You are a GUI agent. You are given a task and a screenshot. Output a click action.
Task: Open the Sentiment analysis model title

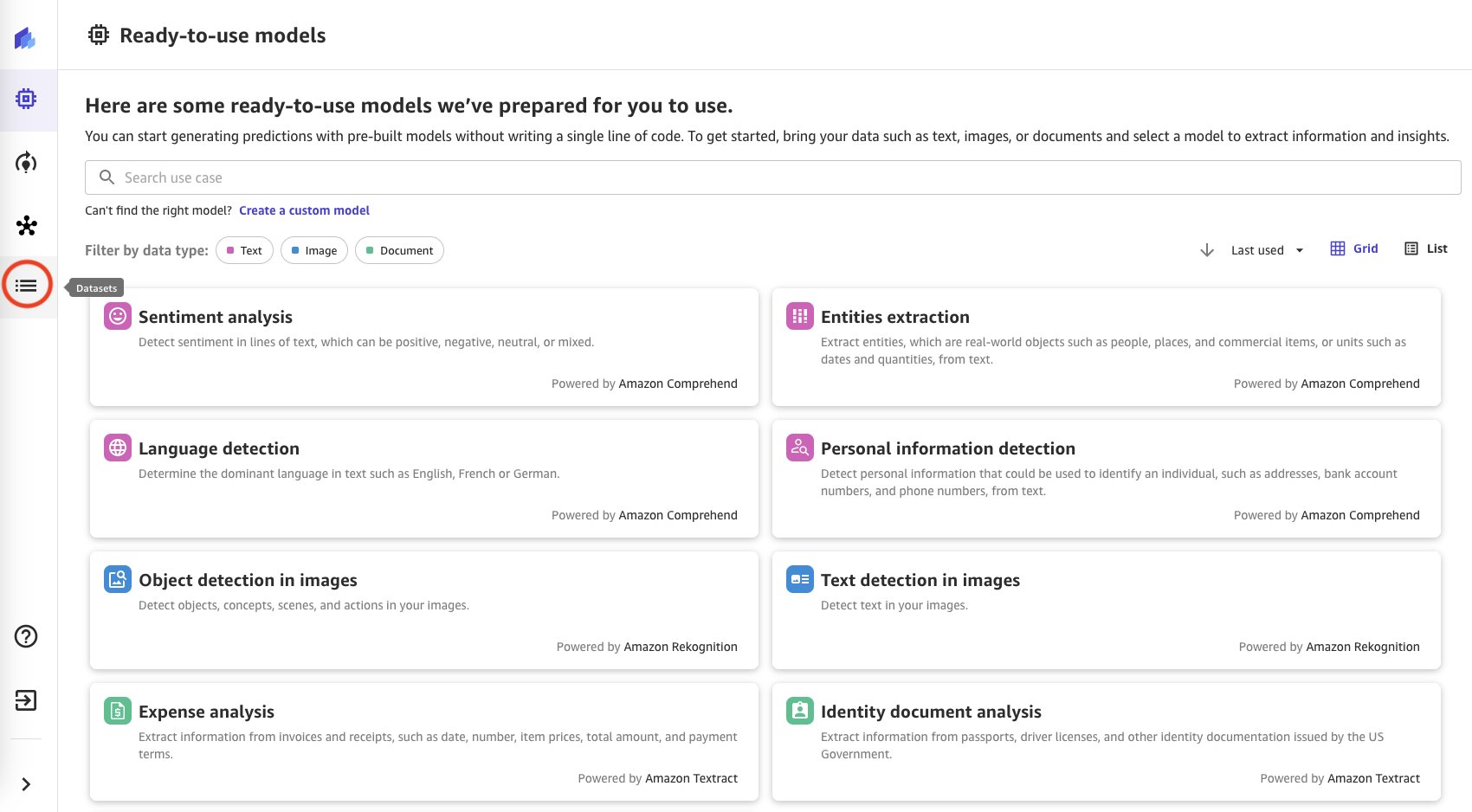[216, 317]
